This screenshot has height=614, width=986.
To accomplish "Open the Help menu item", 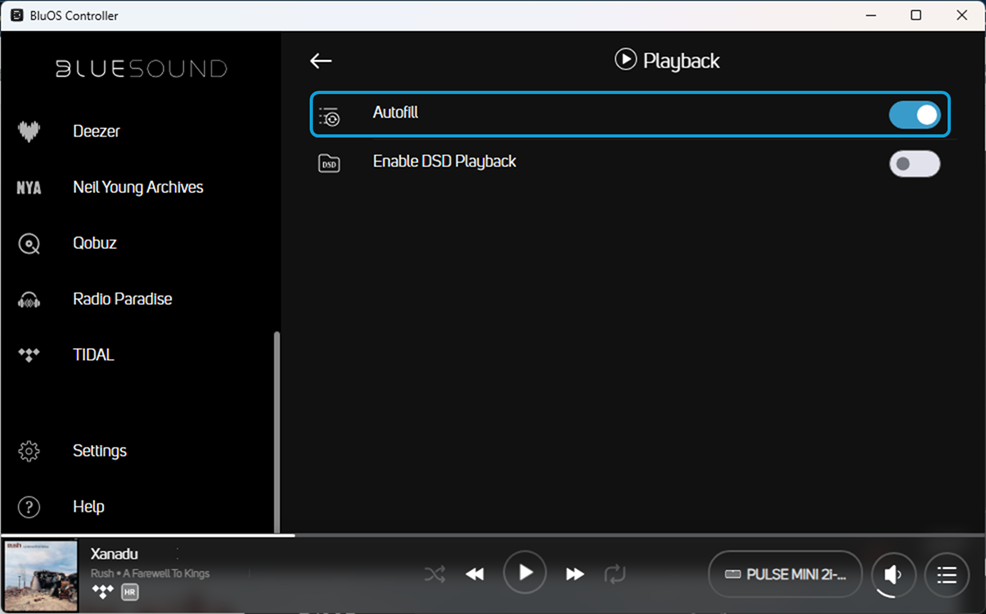I will [x=88, y=506].
